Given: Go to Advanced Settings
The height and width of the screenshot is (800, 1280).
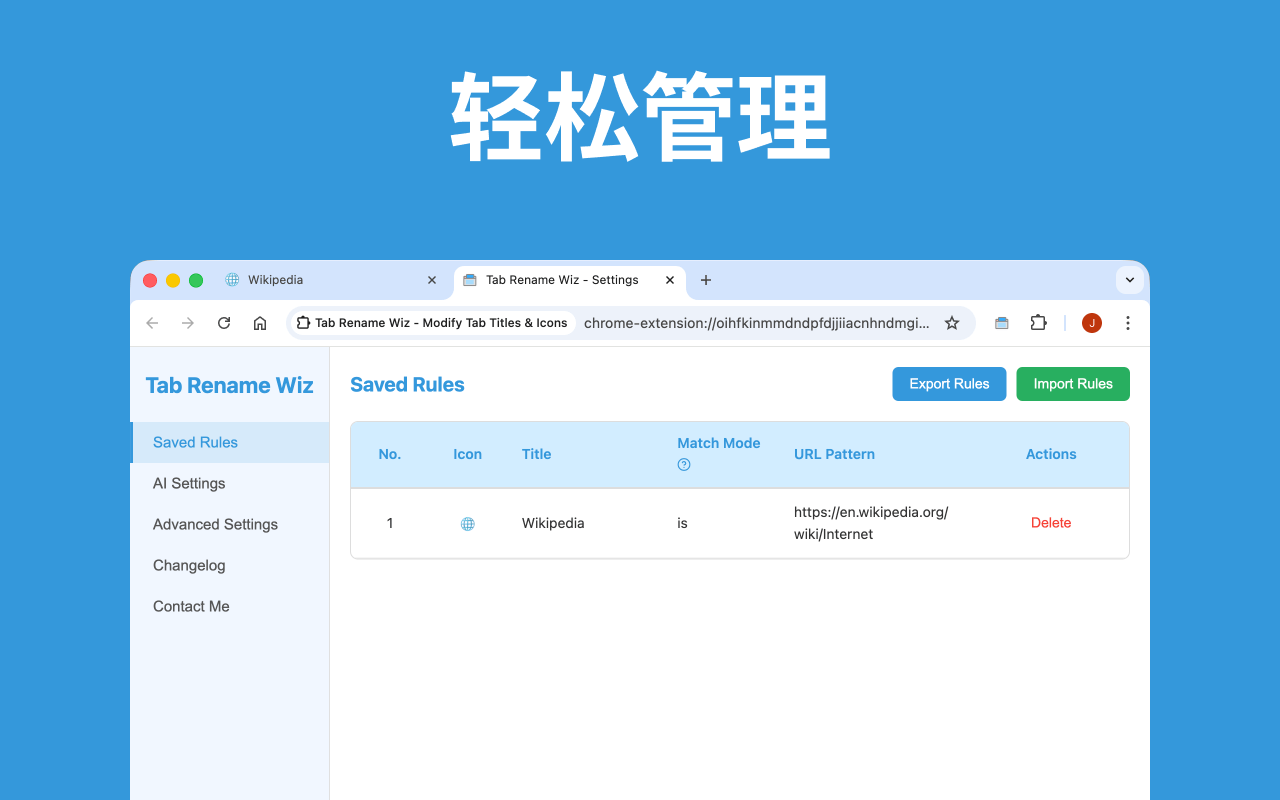Looking at the screenshot, I should pos(215,524).
